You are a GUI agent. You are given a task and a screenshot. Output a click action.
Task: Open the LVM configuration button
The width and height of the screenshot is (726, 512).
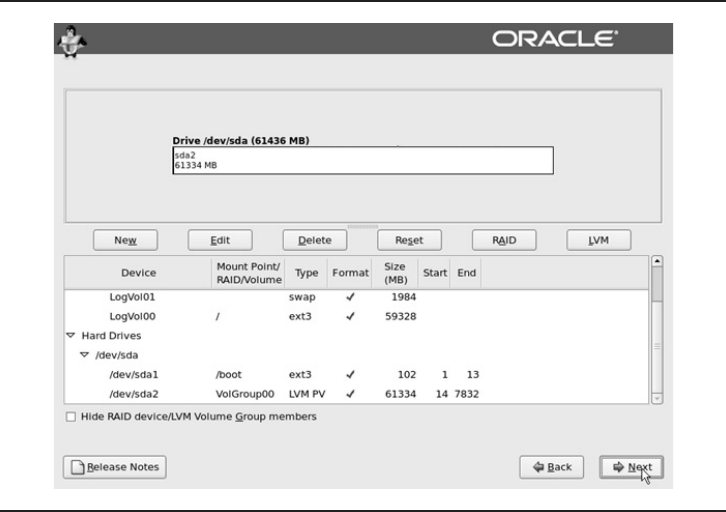(599, 240)
